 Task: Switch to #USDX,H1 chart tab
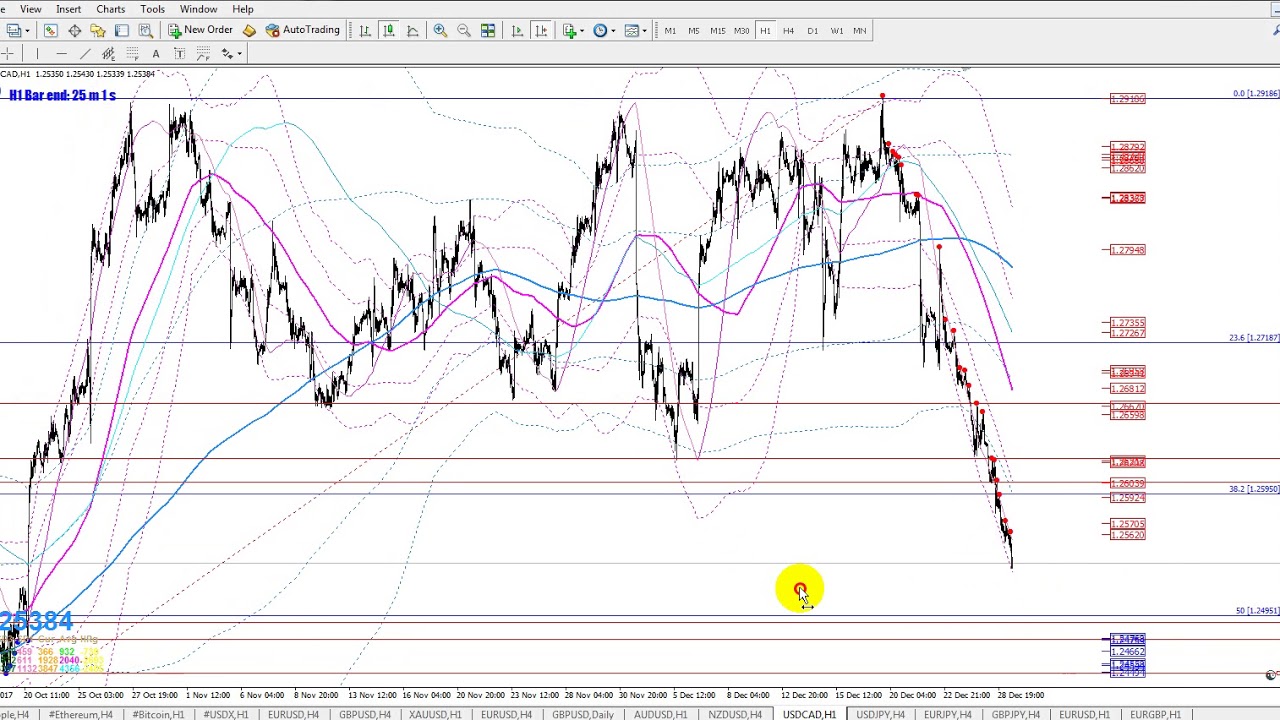pyautogui.click(x=226, y=714)
